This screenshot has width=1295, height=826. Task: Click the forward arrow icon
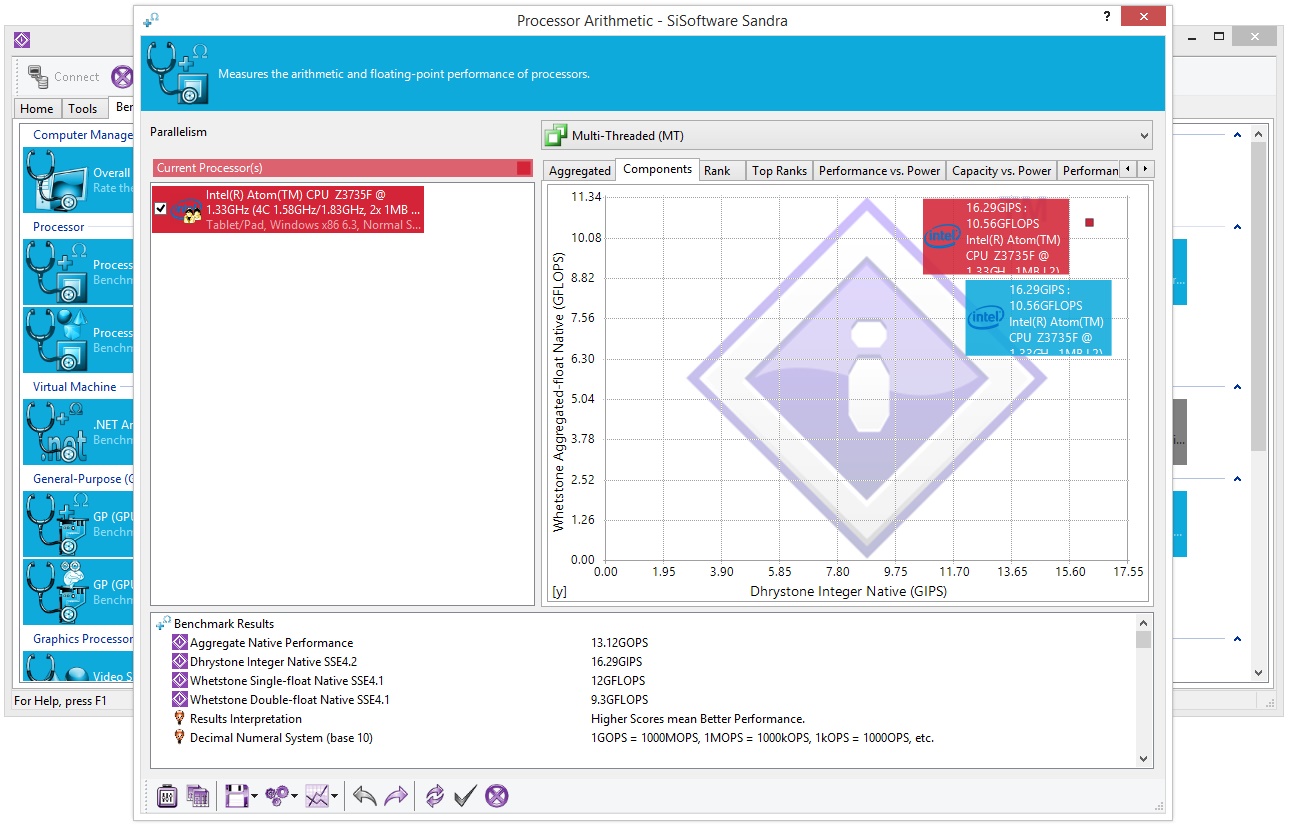[x=397, y=796]
